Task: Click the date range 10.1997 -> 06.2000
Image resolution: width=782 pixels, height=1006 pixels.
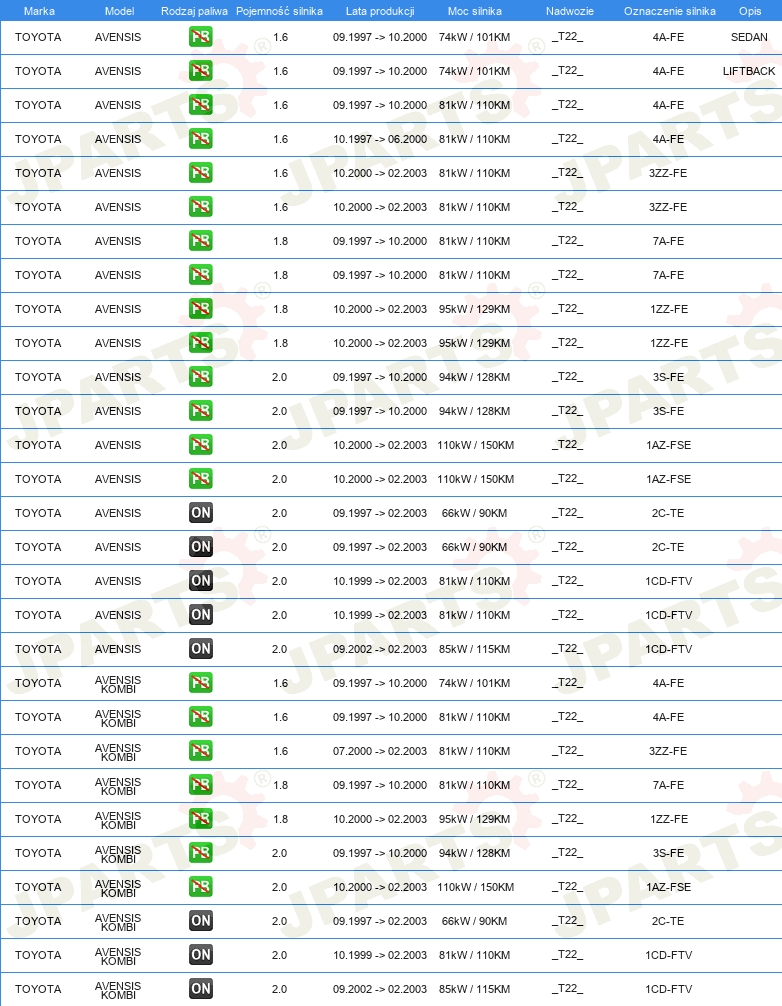Action: point(380,139)
